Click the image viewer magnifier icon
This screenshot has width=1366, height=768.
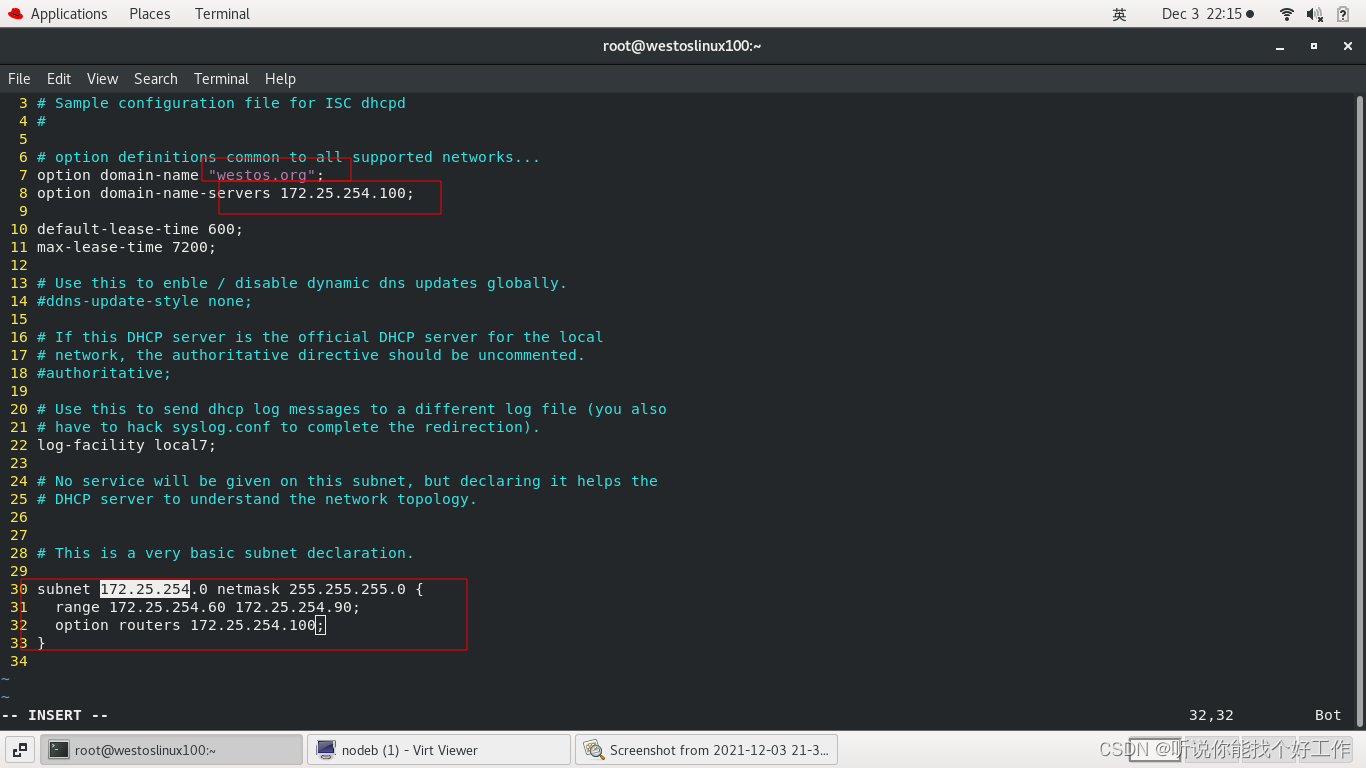[594, 750]
